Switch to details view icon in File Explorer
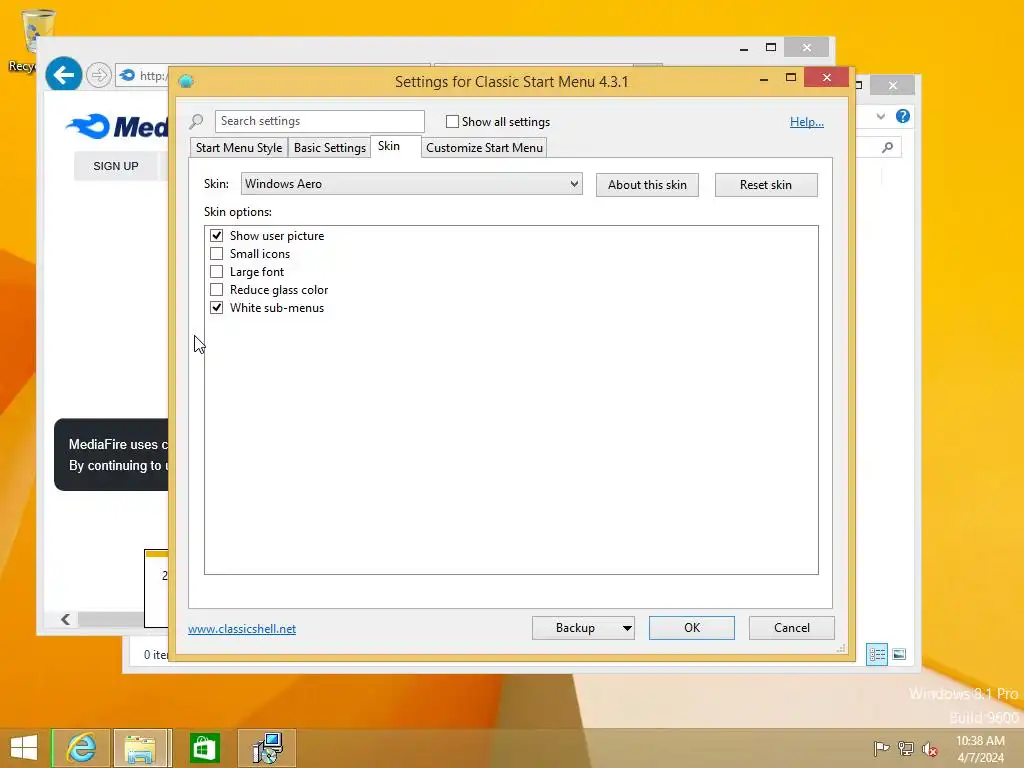1024x768 pixels. pos(876,654)
